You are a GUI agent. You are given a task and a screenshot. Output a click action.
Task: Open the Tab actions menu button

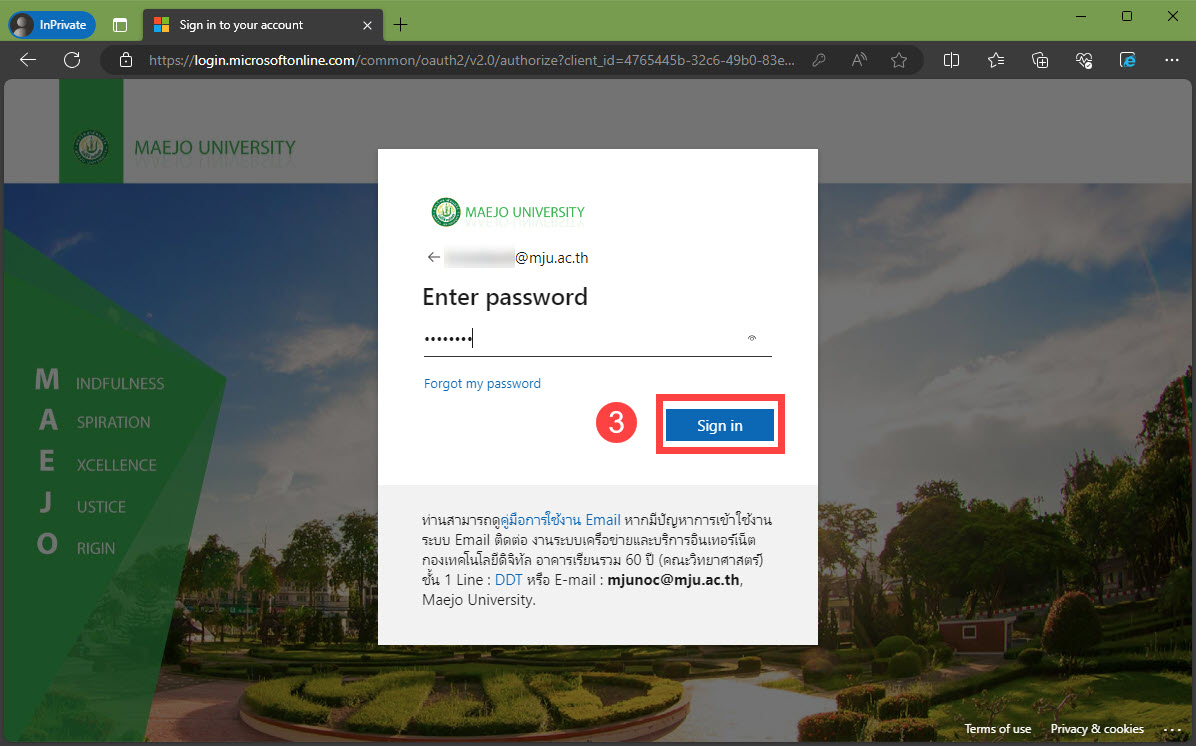120,24
